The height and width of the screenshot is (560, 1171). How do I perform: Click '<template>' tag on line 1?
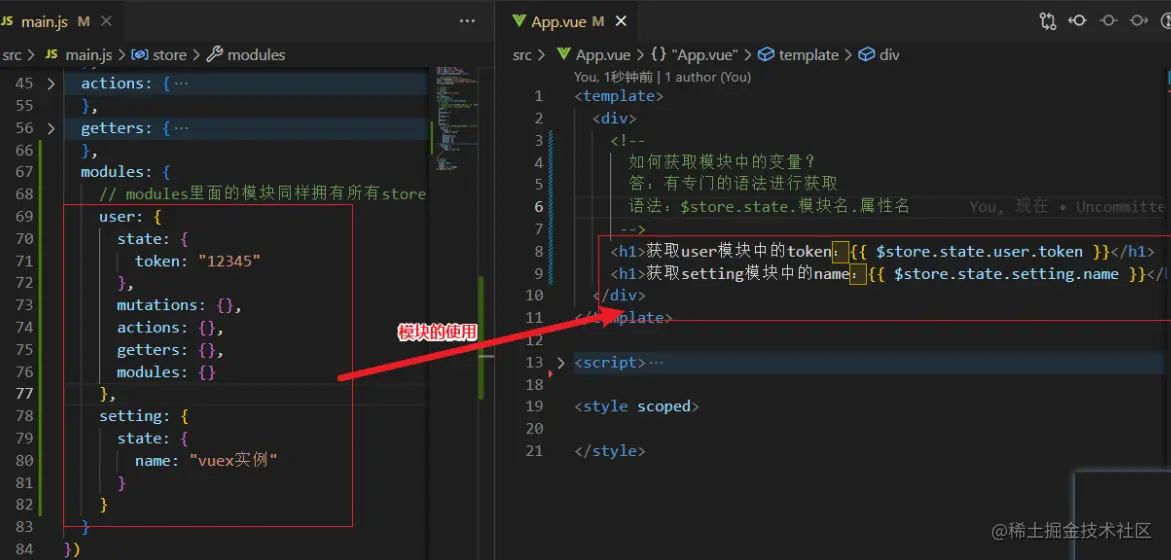coord(618,96)
